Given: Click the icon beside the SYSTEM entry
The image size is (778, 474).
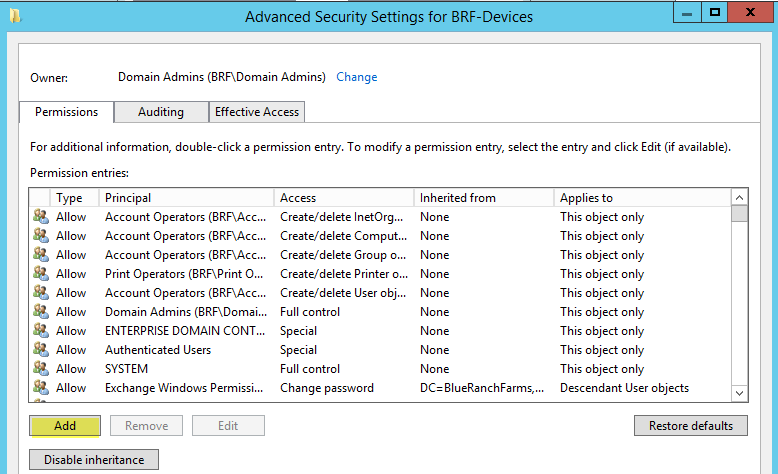Looking at the screenshot, I should tap(40, 369).
